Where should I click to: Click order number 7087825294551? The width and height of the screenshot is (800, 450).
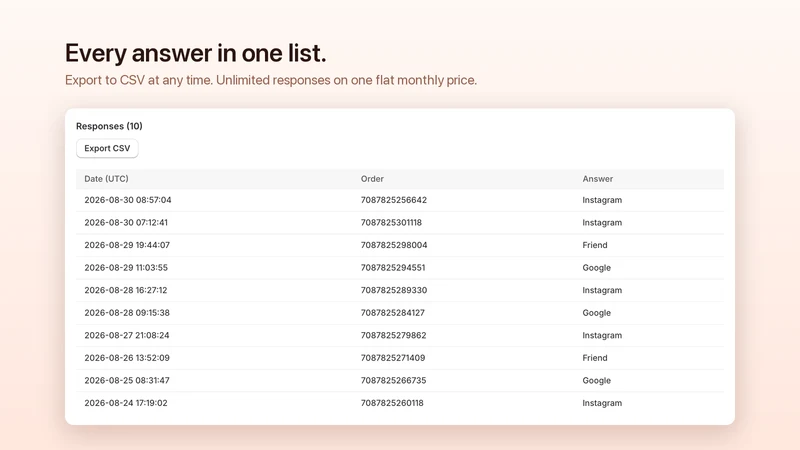coord(393,267)
